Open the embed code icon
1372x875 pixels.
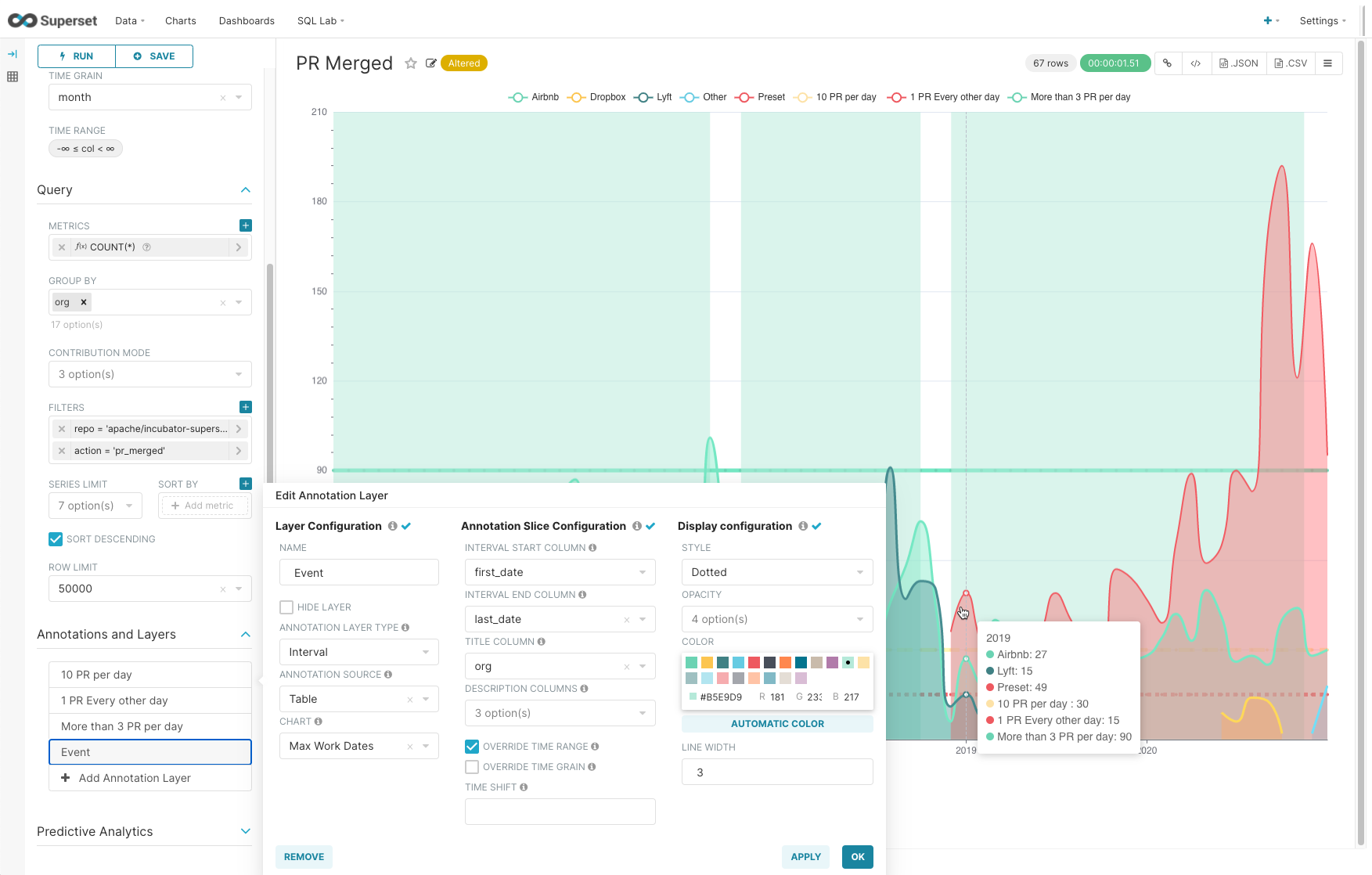point(1195,63)
